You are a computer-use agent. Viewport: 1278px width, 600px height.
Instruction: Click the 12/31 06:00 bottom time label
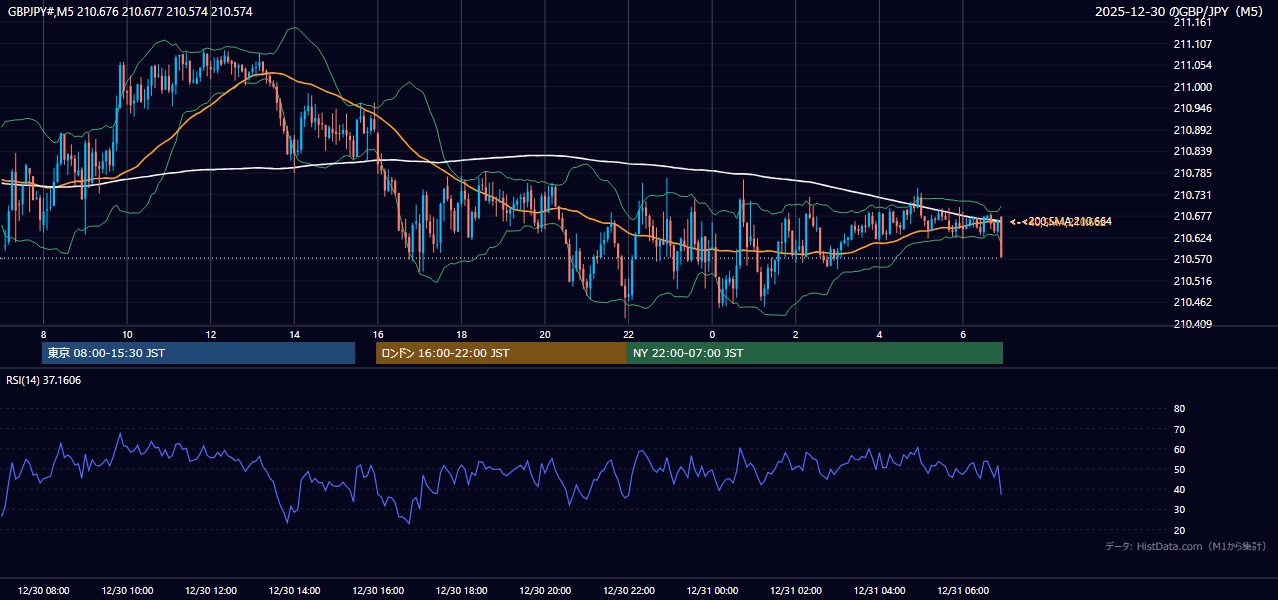pyautogui.click(x=963, y=591)
